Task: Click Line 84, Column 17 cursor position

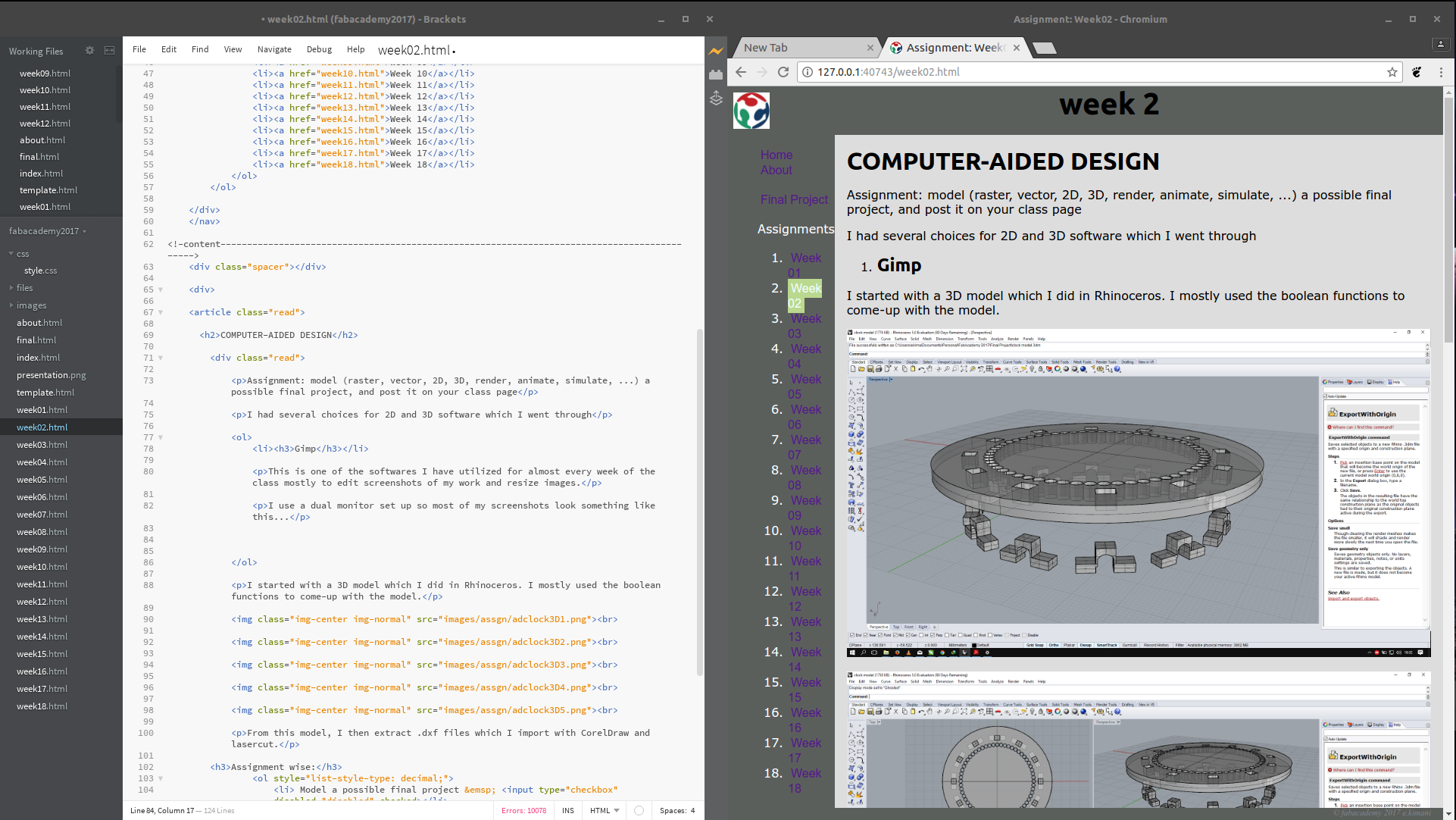Action: [x=162, y=811]
